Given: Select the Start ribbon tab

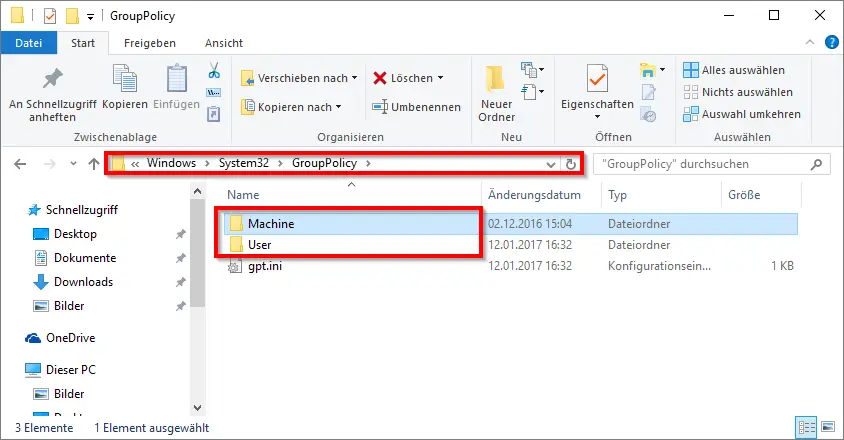Looking at the screenshot, I should click(x=83, y=43).
